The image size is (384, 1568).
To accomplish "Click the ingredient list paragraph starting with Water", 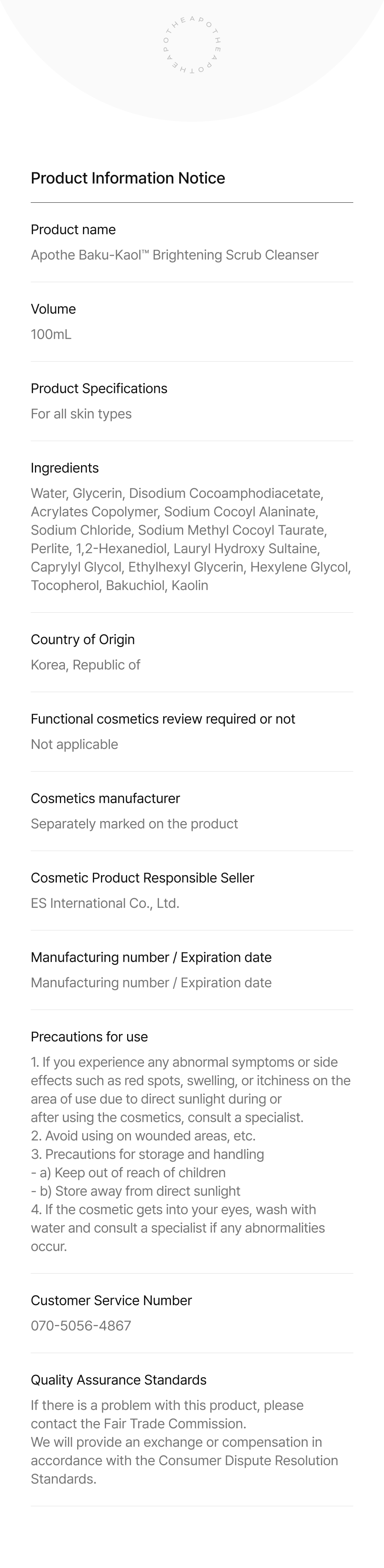I will point(191,539).
